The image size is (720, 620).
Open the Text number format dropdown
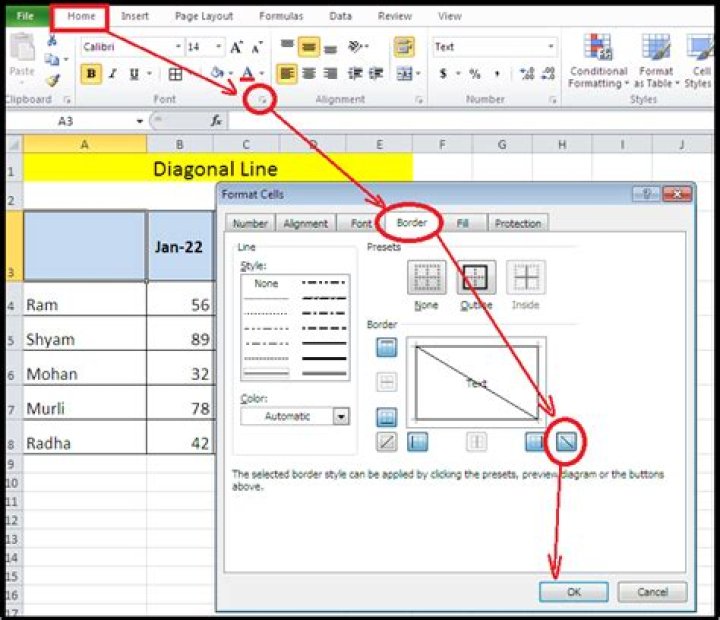(x=550, y=46)
